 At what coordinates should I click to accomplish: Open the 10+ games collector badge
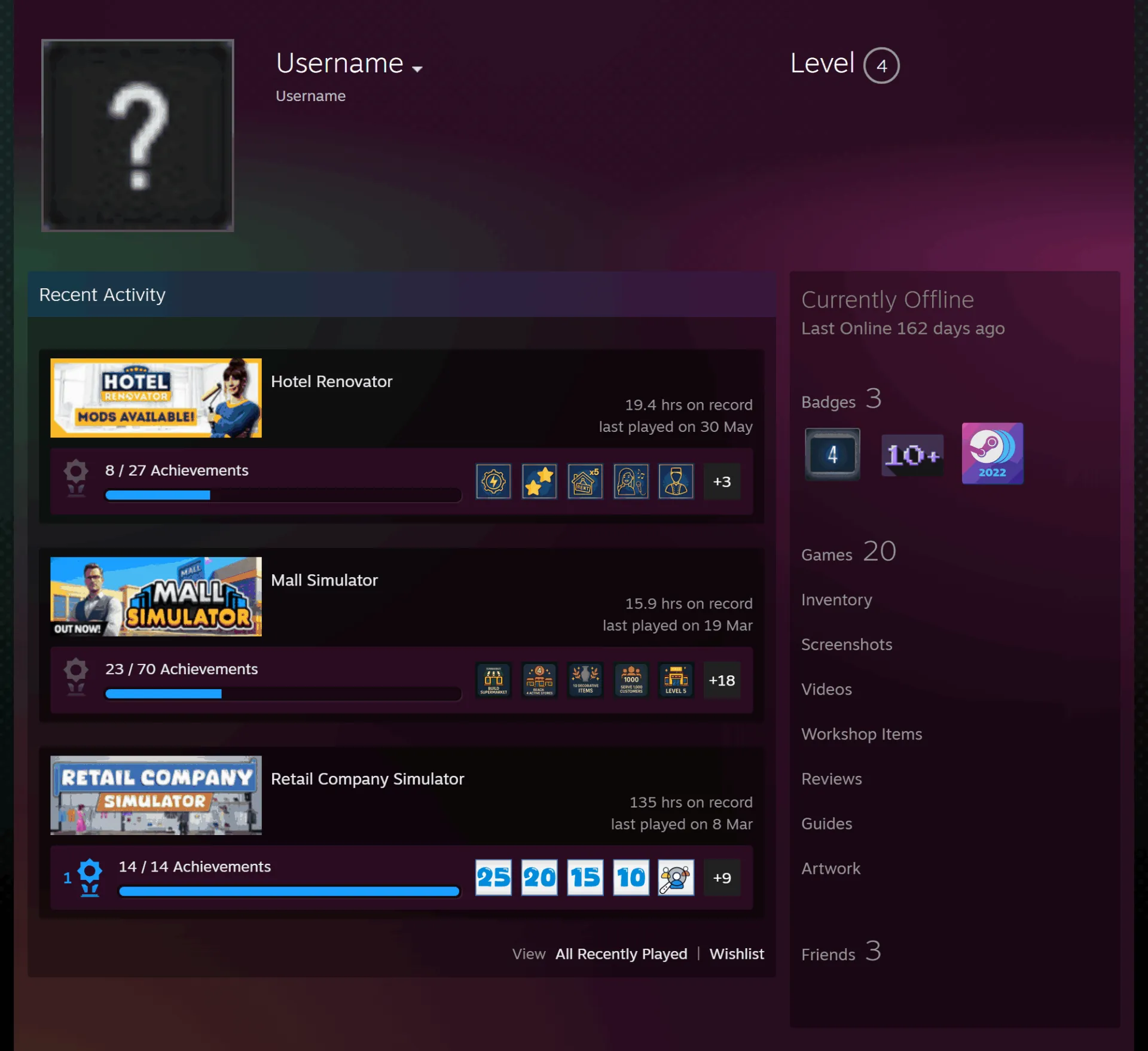tap(912, 455)
